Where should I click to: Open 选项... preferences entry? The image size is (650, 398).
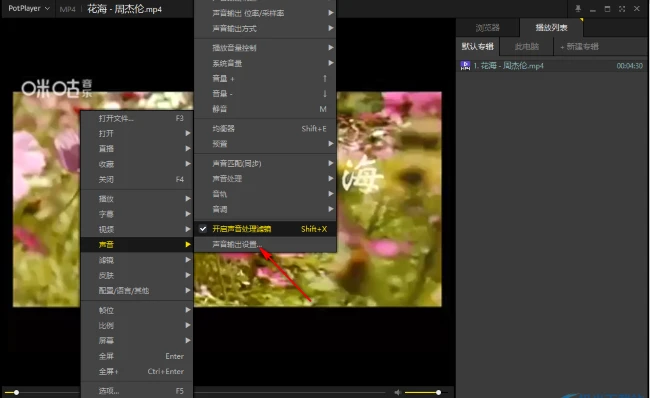coord(137,391)
